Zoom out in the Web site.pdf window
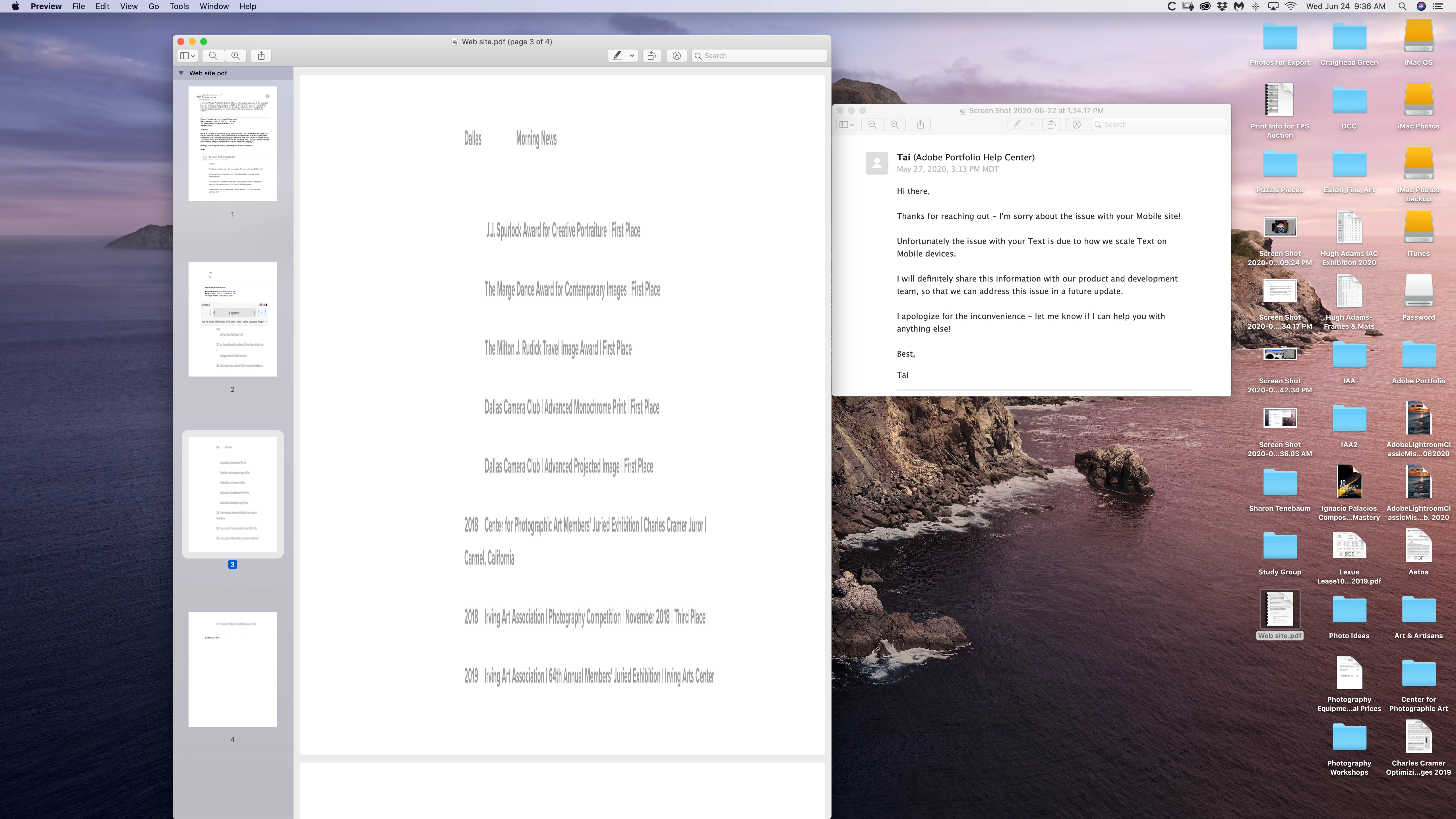 [213, 55]
